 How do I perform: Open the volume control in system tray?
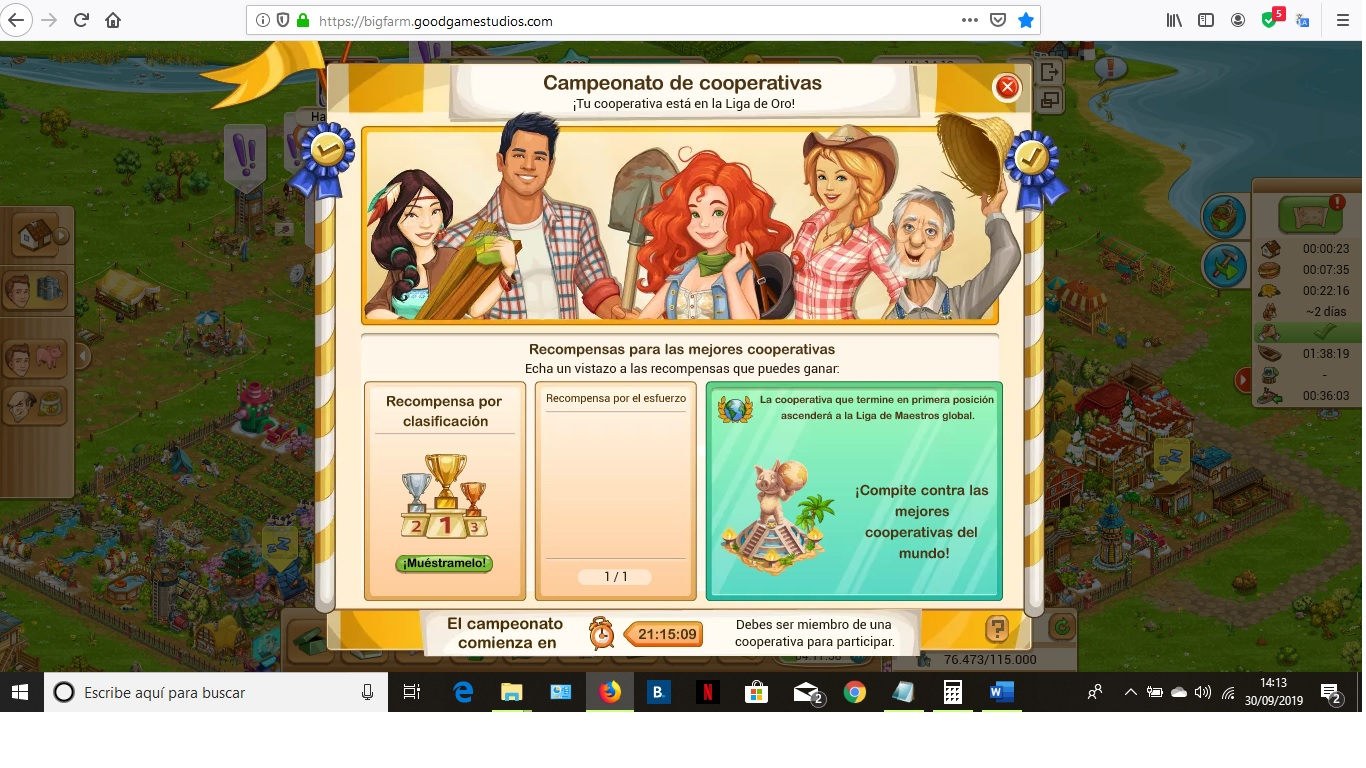tap(1203, 692)
